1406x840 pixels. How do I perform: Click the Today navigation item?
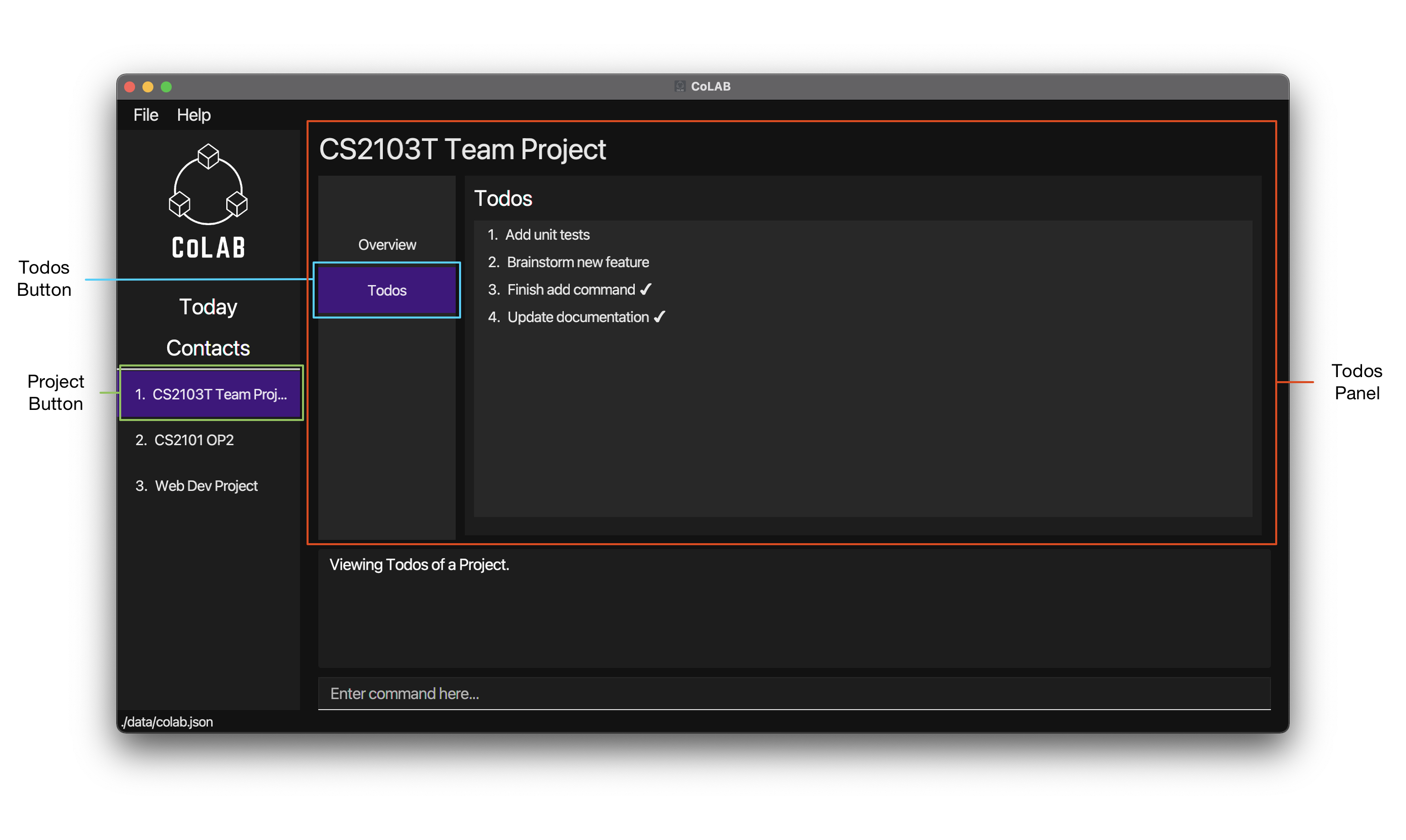(207, 304)
